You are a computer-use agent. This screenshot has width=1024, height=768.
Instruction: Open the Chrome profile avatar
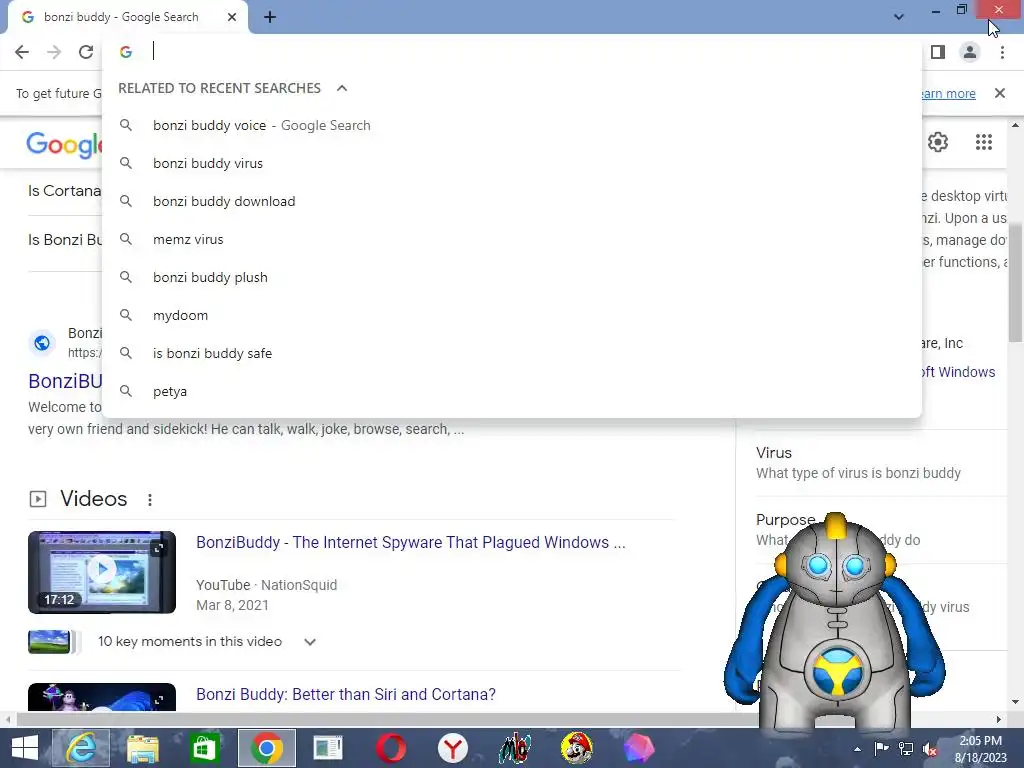coord(970,52)
